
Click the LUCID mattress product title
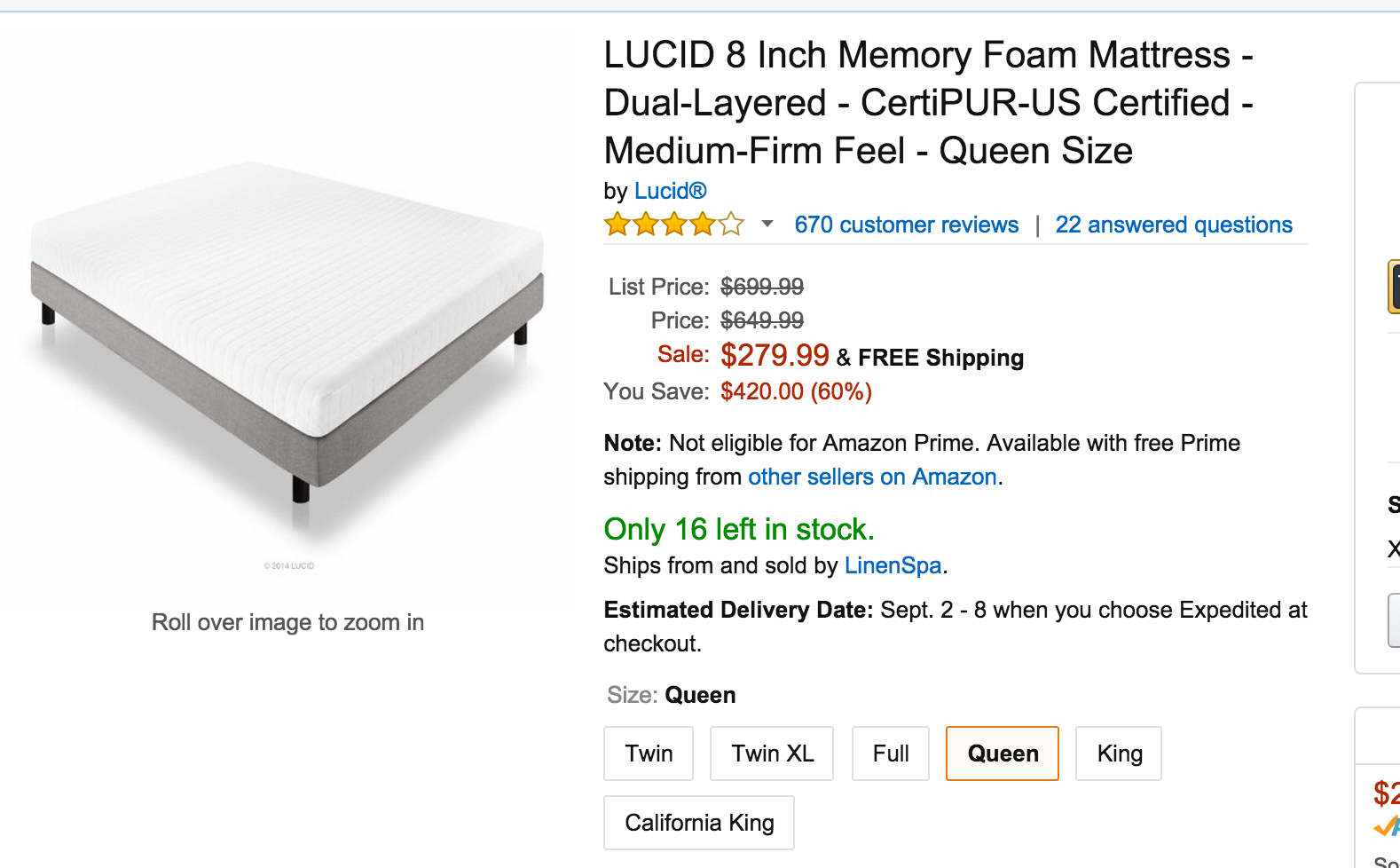click(x=927, y=103)
